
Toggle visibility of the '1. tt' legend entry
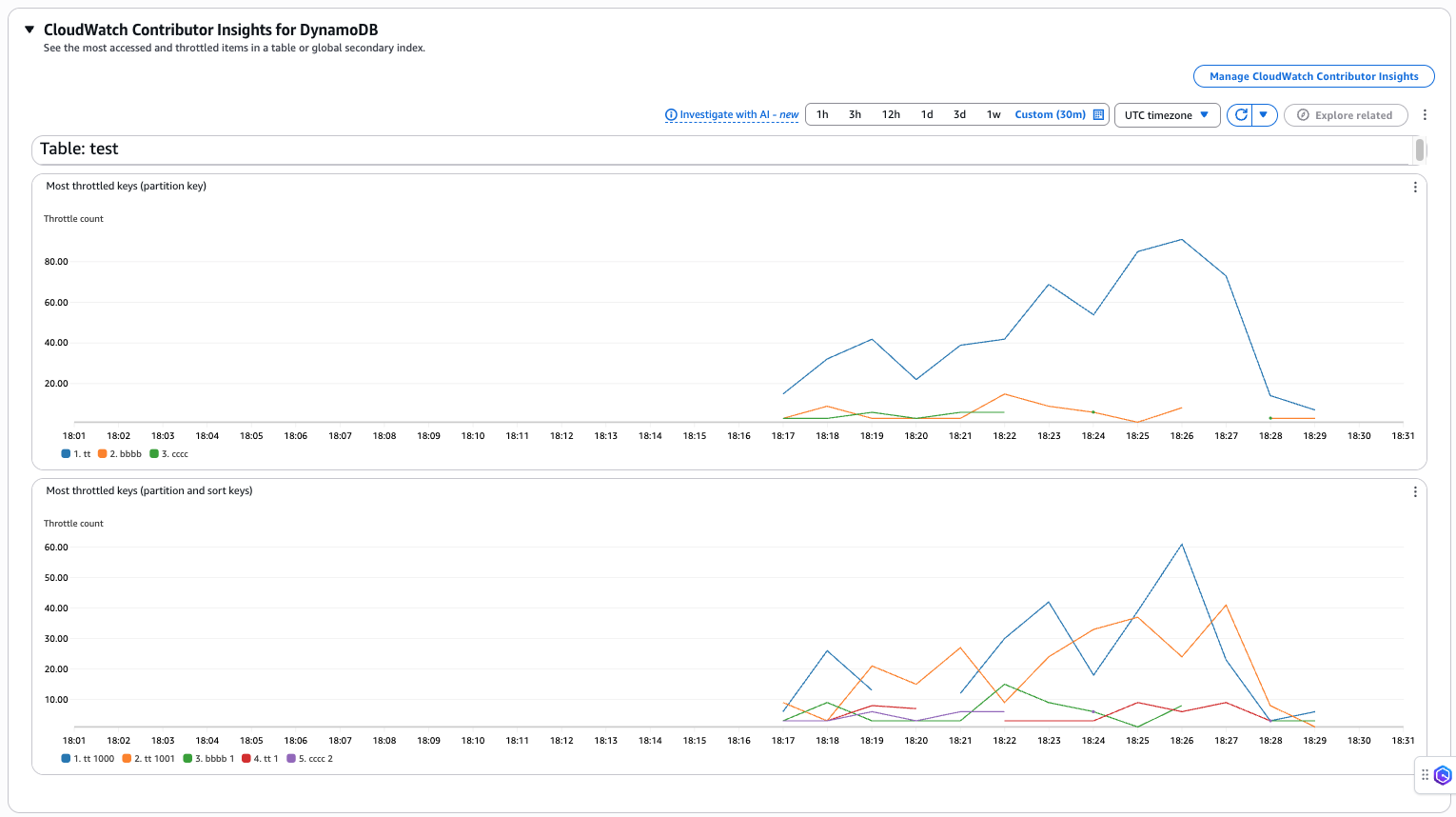[x=76, y=453]
